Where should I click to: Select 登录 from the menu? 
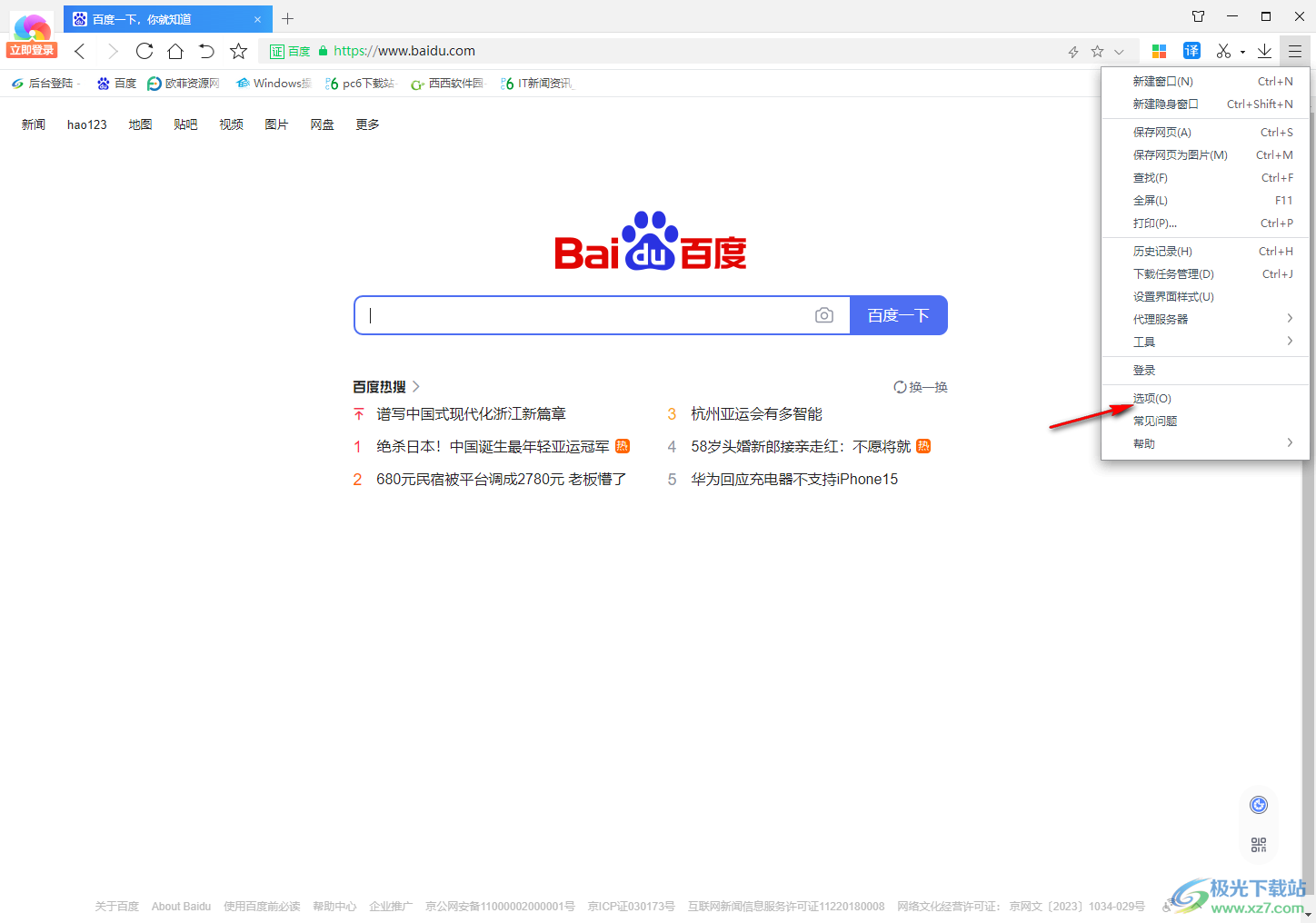point(1205,371)
